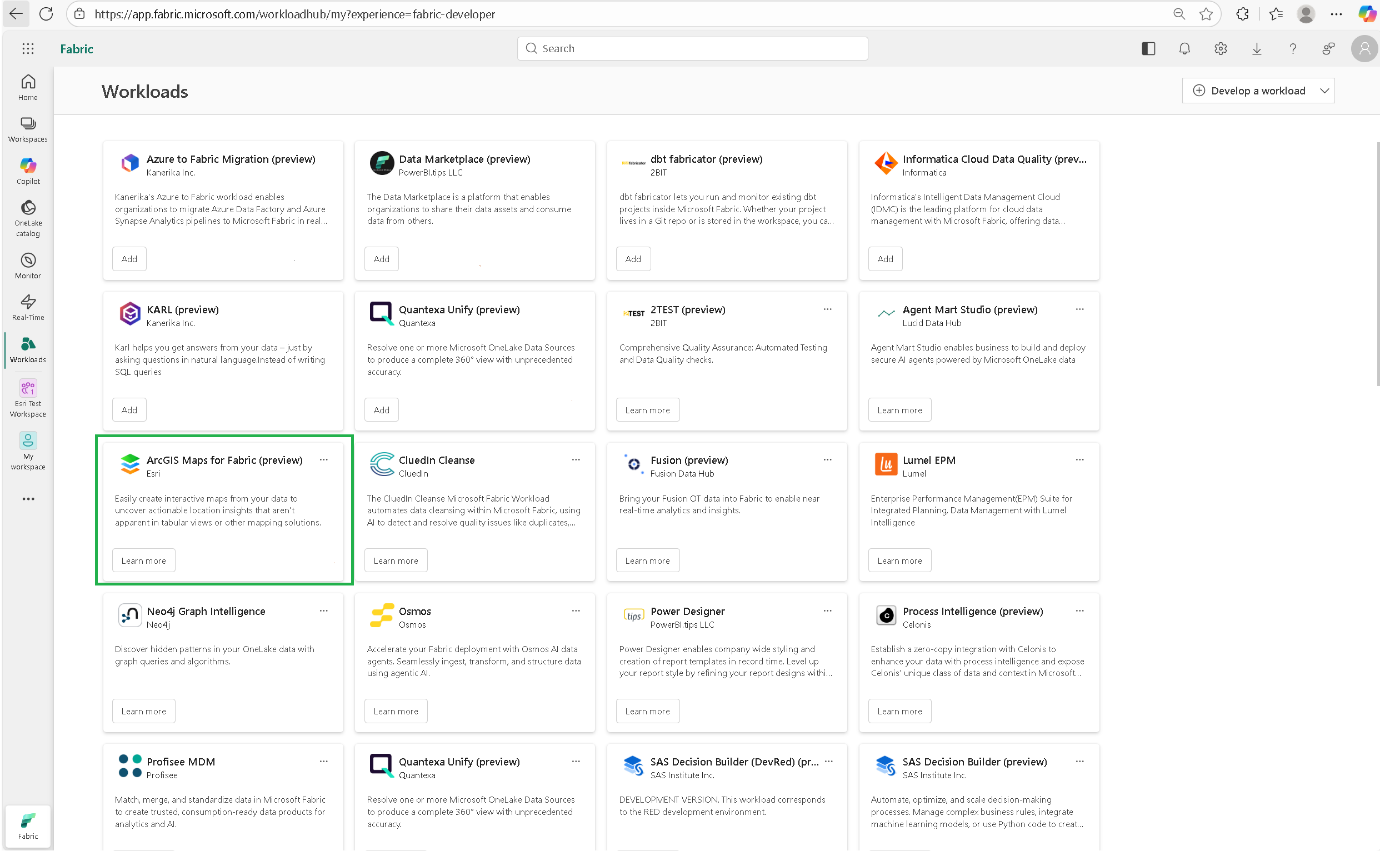Open Workspaces from the left navigation
Image resolution: width=1380 pixels, height=851 pixels.
(x=28, y=129)
